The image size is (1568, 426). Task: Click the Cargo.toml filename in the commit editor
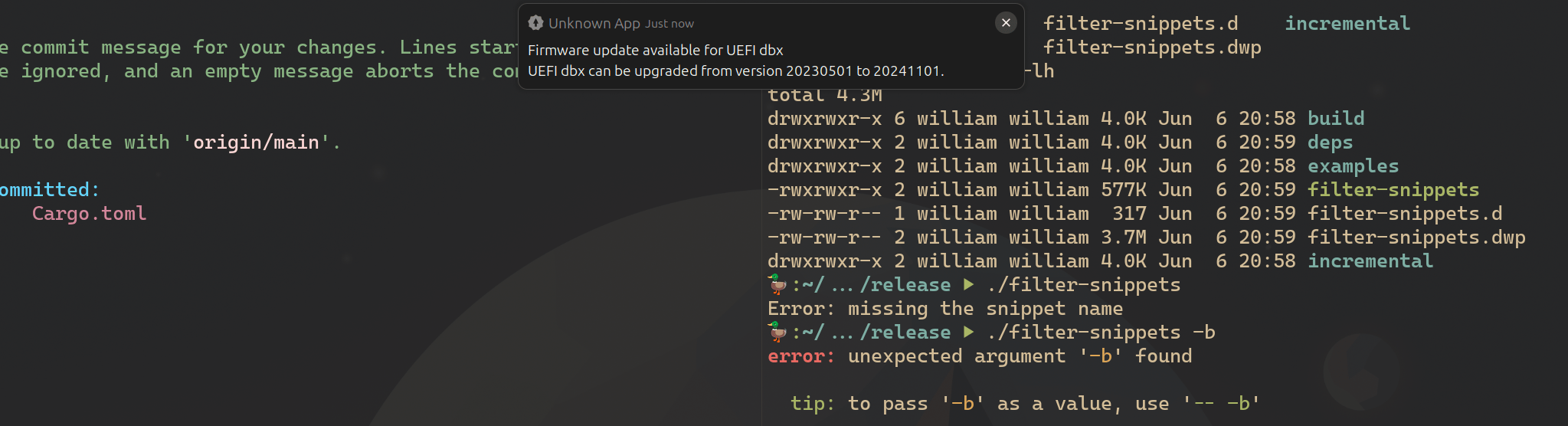89,214
